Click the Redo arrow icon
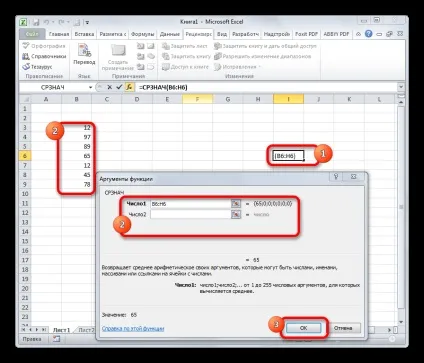Image resolution: width=424 pixels, height=363 pixels. (x=61, y=22)
